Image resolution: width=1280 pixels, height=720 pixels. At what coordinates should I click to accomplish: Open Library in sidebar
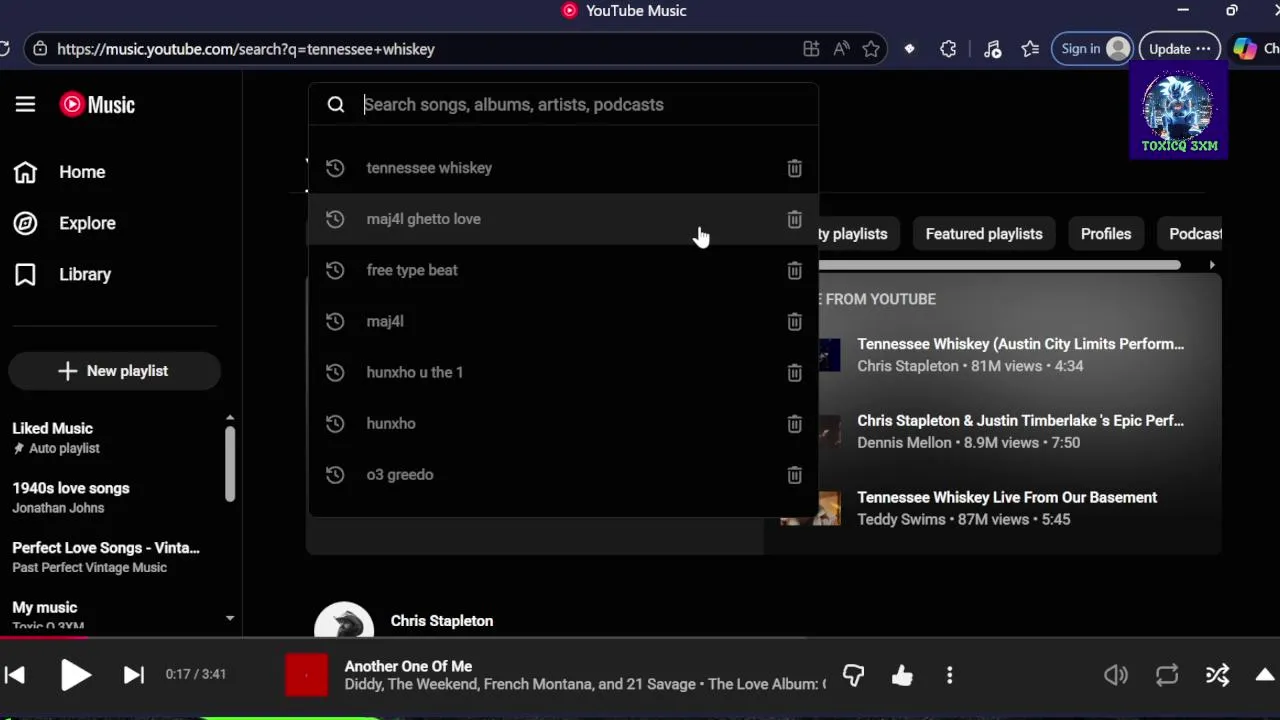62,274
